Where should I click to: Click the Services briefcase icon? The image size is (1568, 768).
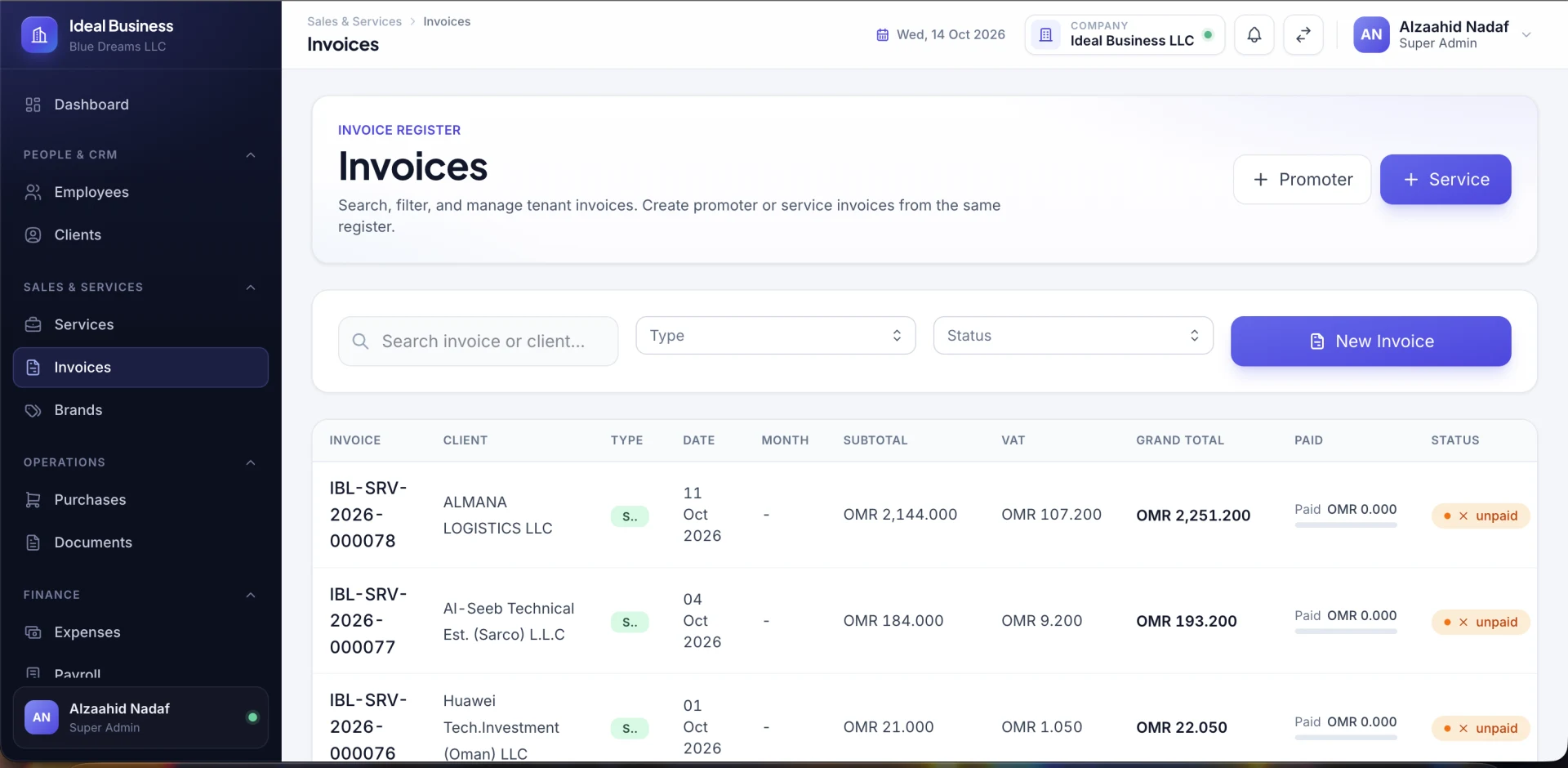(33, 324)
